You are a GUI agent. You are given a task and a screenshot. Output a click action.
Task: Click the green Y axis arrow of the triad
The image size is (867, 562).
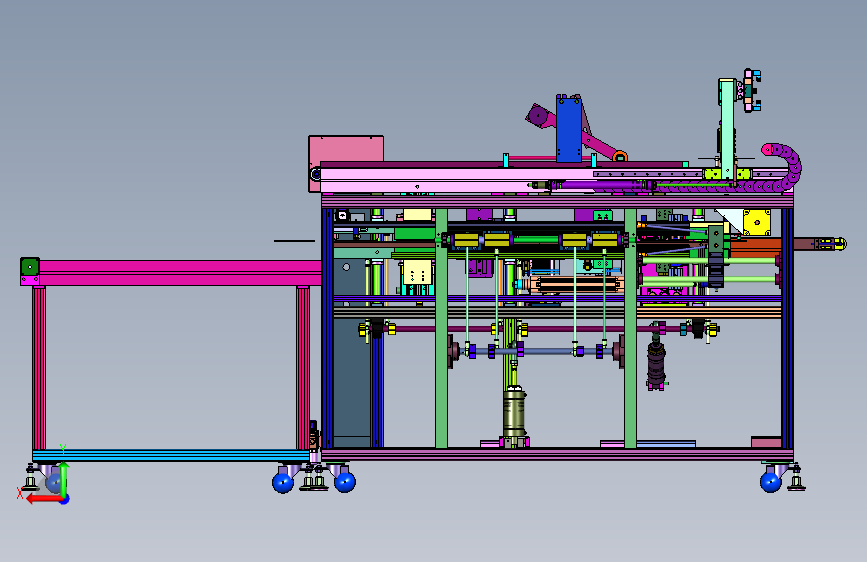(64, 478)
